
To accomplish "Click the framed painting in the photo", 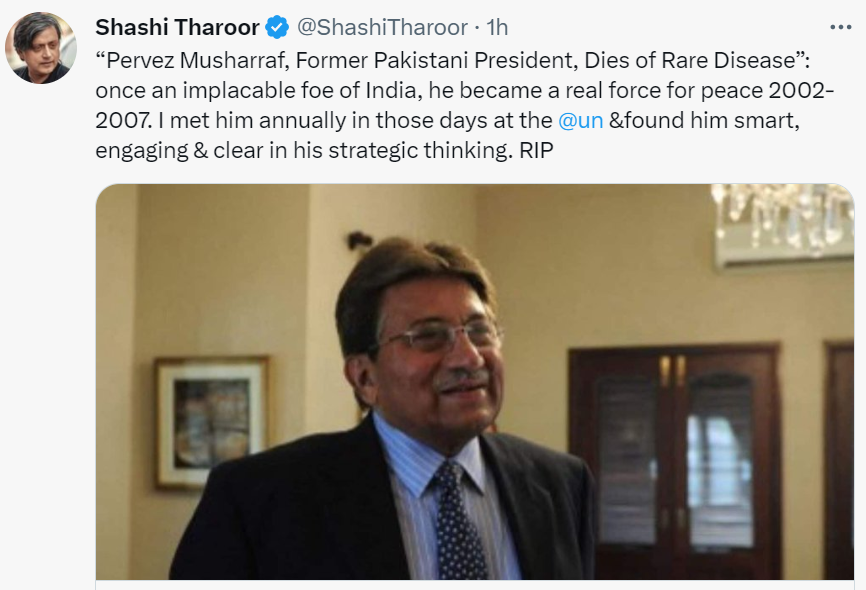I will point(211,421).
